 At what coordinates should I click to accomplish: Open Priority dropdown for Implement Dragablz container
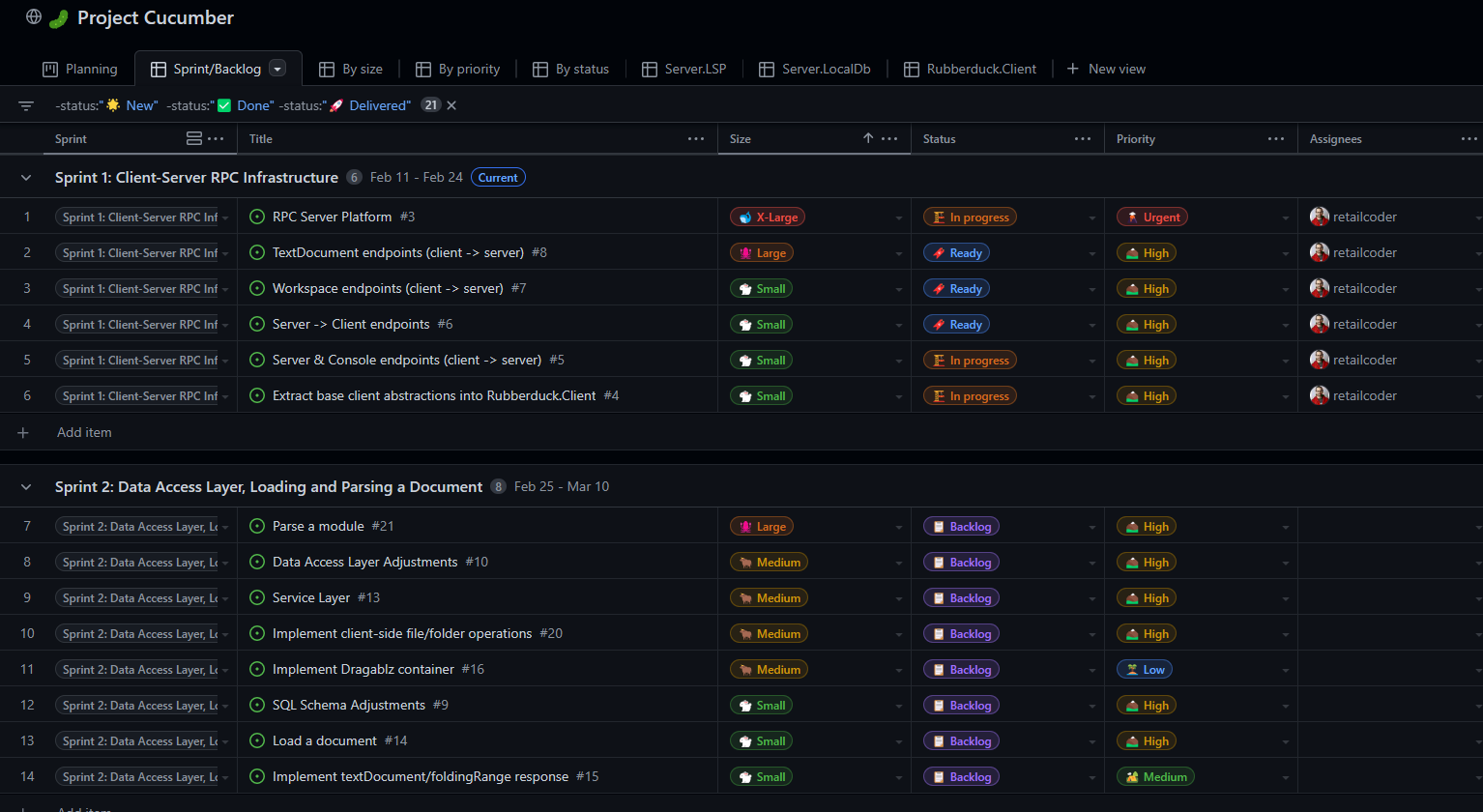pyautogui.click(x=1285, y=671)
